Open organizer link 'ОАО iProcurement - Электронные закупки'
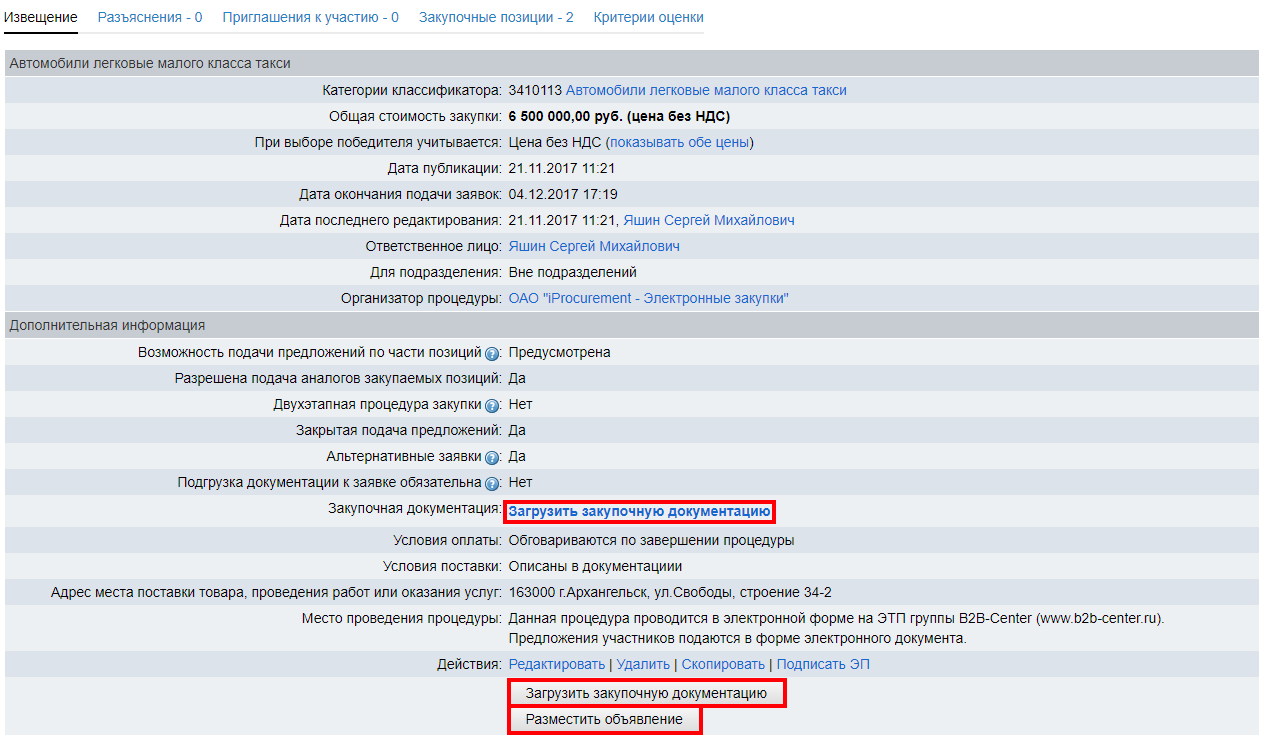The height and width of the screenshot is (743, 1264). [x=648, y=298]
